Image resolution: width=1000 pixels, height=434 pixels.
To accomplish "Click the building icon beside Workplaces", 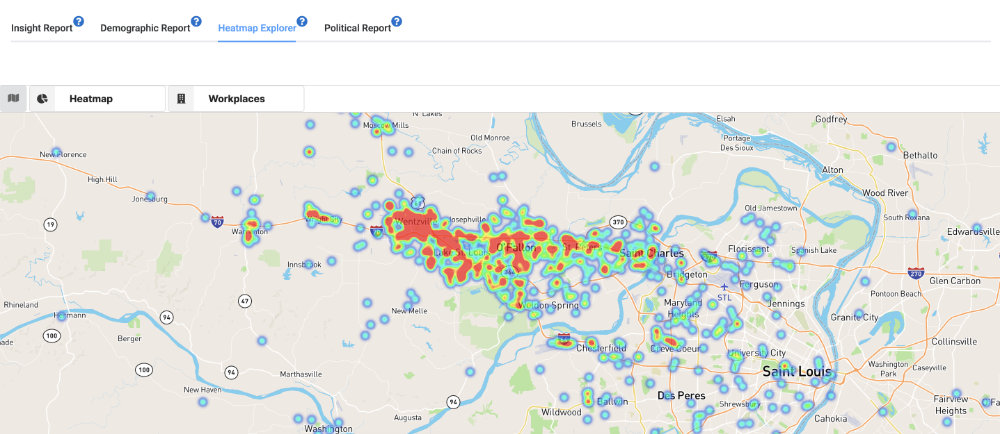I will [182, 99].
